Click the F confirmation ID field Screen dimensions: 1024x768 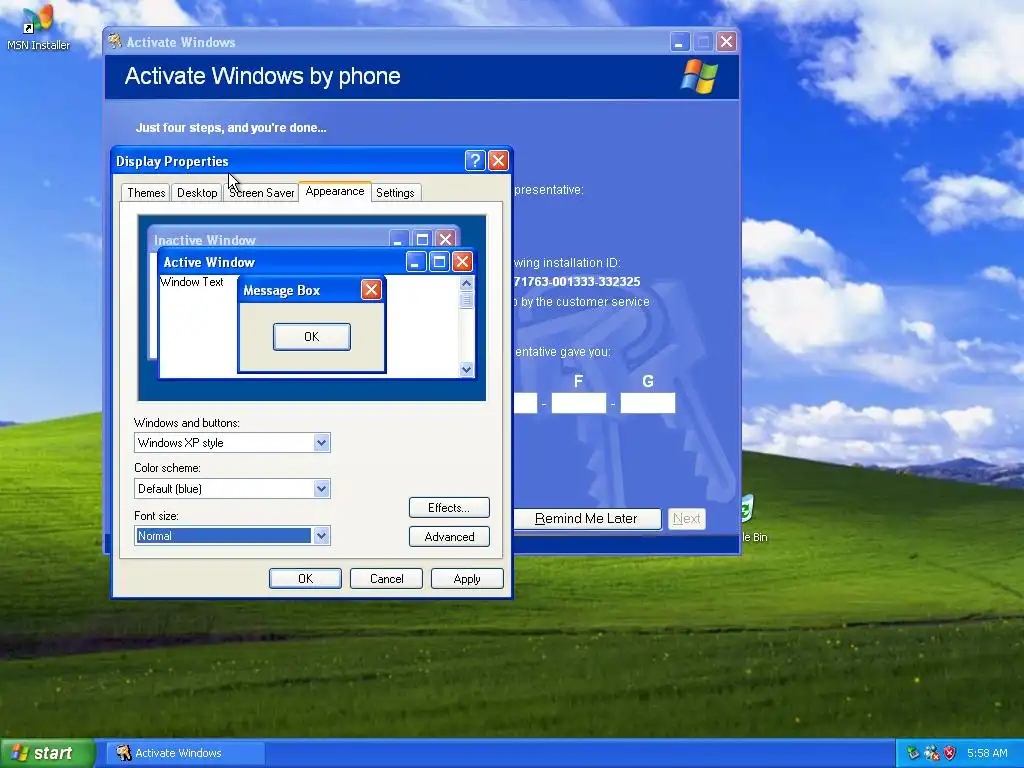point(579,403)
